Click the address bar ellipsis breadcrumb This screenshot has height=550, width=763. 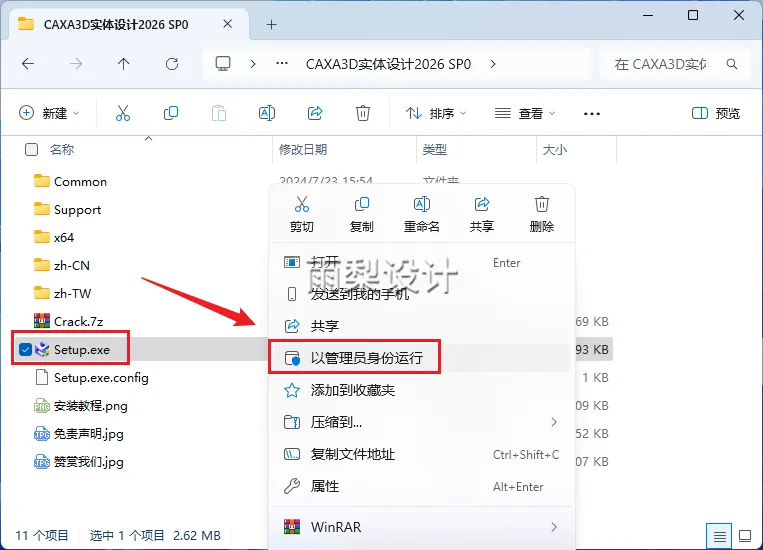tap(282, 63)
